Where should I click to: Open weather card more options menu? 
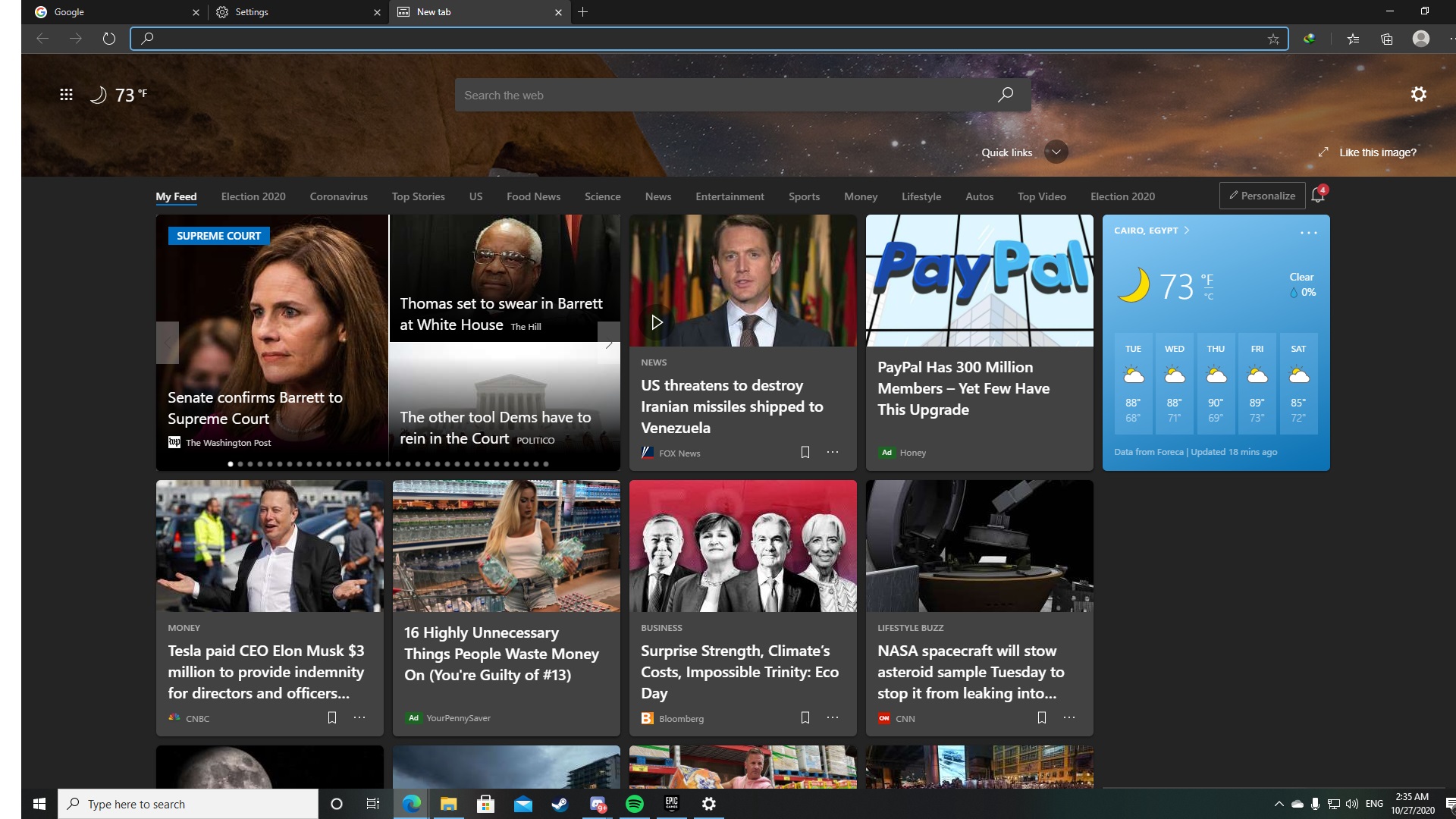point(1309,233)
